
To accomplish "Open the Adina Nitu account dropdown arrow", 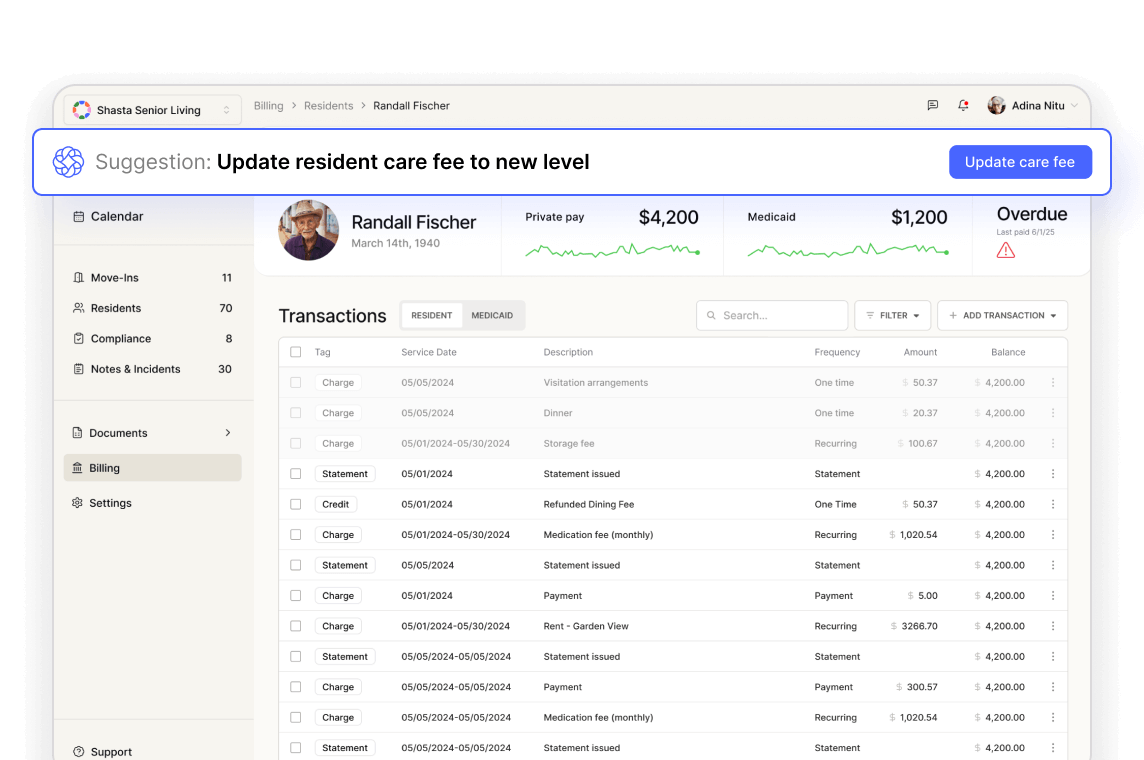I will [1074, 106].
